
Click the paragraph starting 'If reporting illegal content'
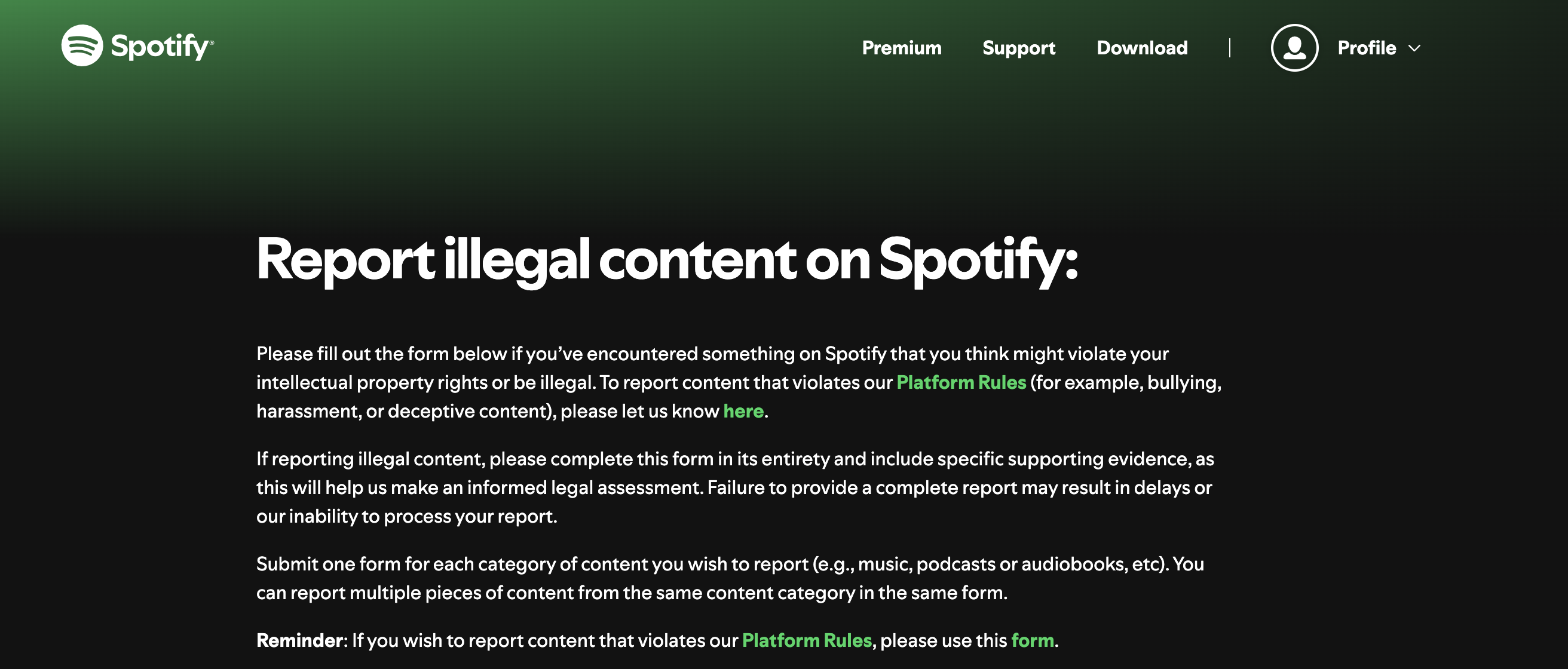tap(736, 487)
